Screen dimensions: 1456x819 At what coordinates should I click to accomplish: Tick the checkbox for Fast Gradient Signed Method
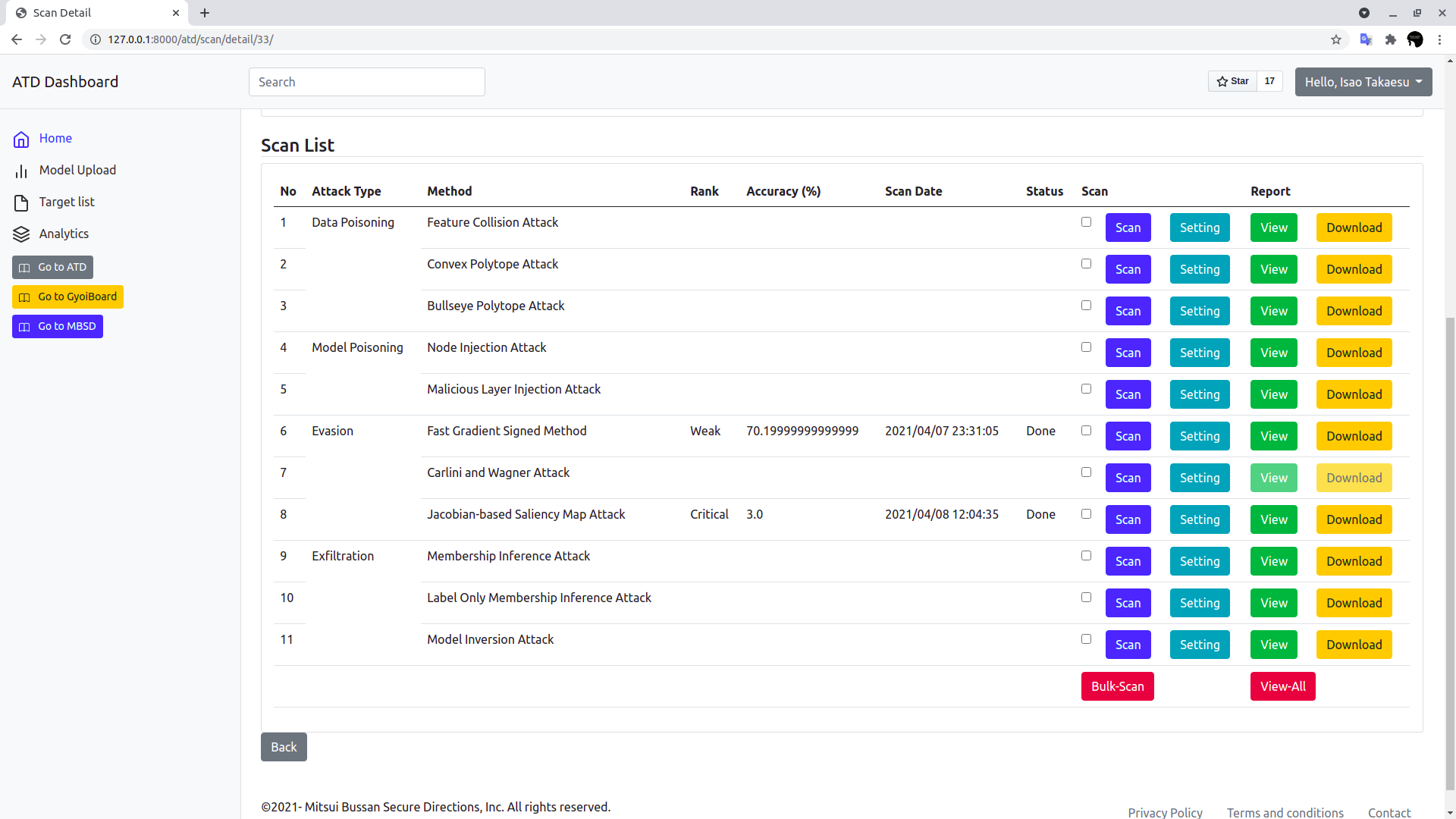point(1086,431)
